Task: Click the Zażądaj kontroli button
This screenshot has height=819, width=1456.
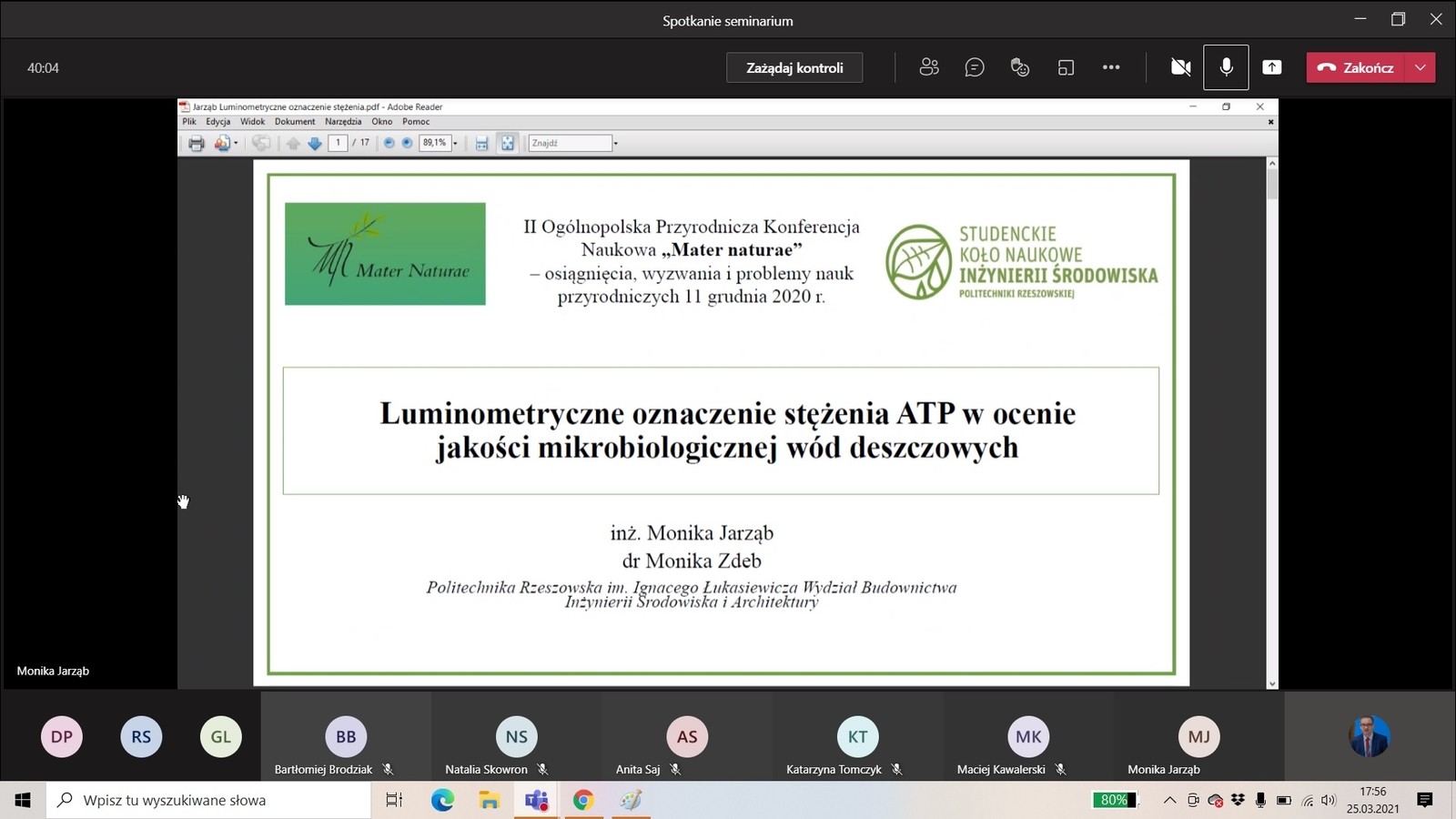Action: coord(794,68)
